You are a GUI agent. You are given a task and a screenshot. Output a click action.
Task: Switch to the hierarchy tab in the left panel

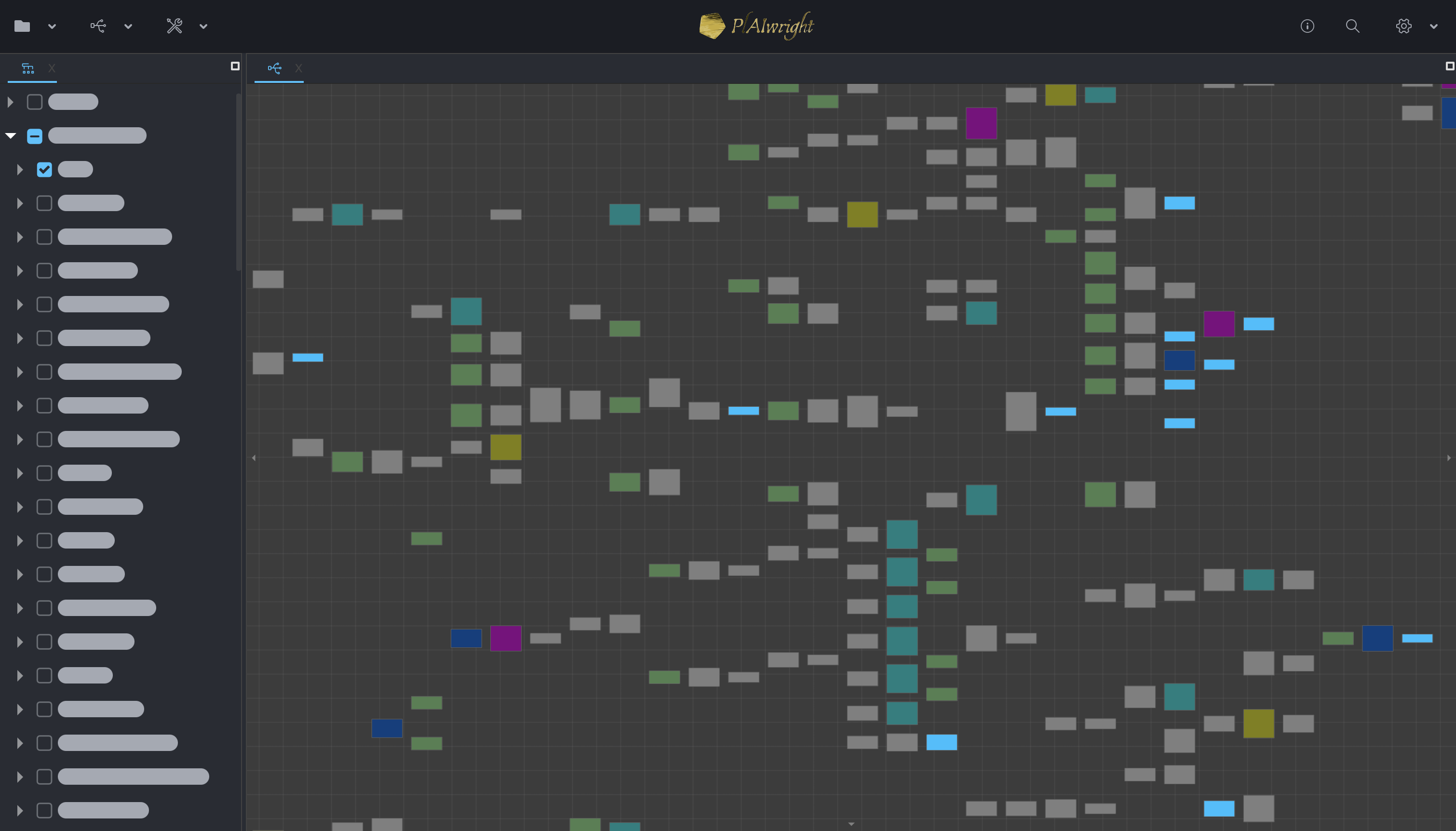28,68
